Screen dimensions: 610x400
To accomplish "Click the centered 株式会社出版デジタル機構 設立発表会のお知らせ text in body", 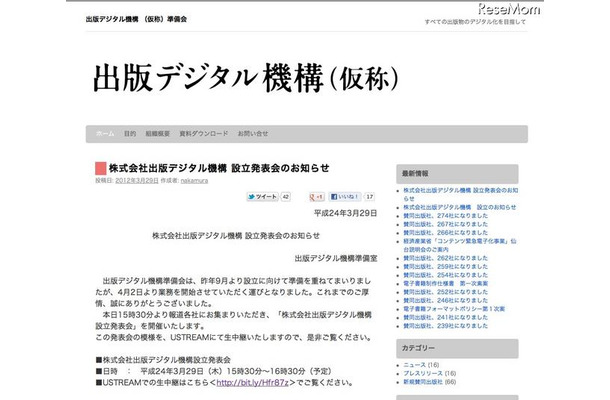I will (236, 236).
